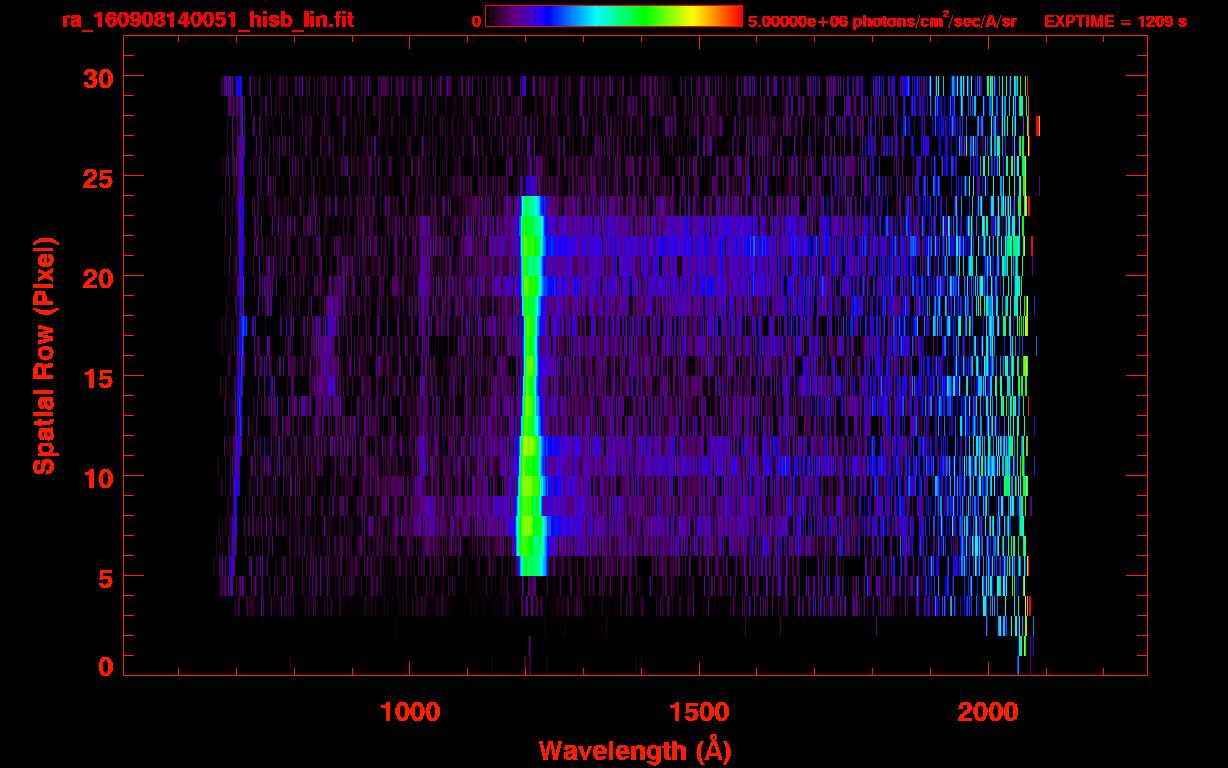Click the blue vertical line near 700 Å
This screenshot has width=1228, height=768.
pos(238,326)
